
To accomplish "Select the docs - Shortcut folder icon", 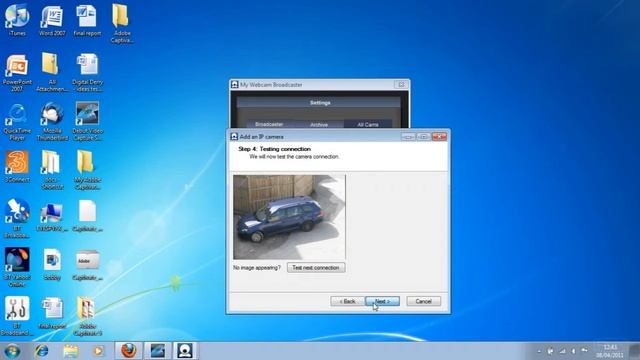I will tap(52, 170).
